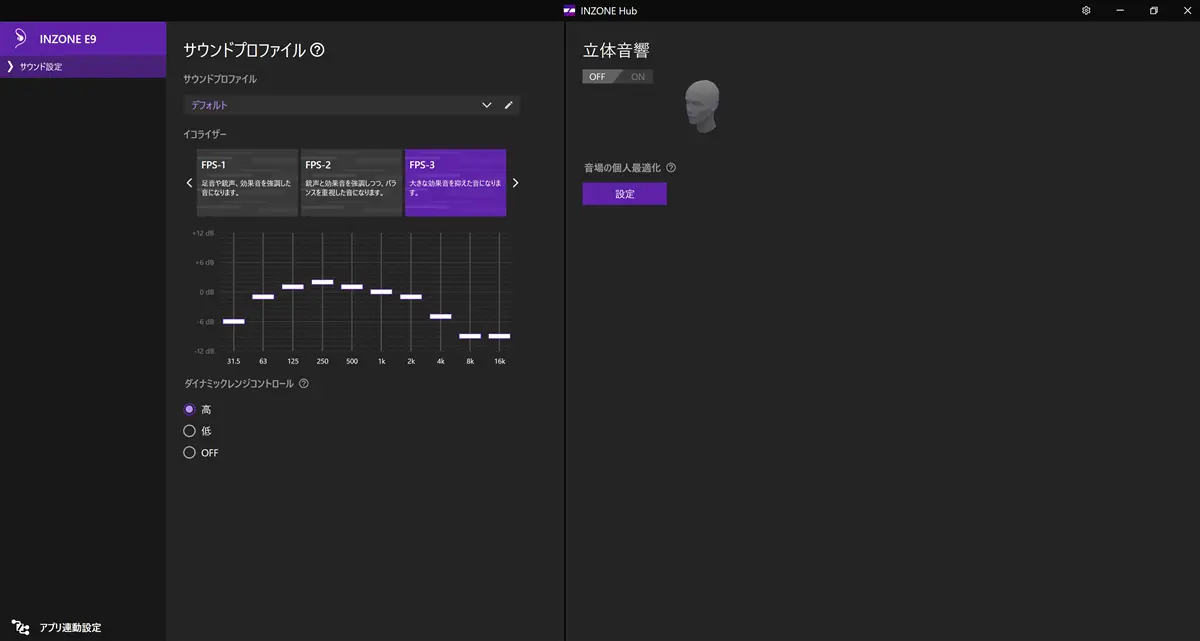
Task: Click the -6 dB axis label
Action: (204, 321)
